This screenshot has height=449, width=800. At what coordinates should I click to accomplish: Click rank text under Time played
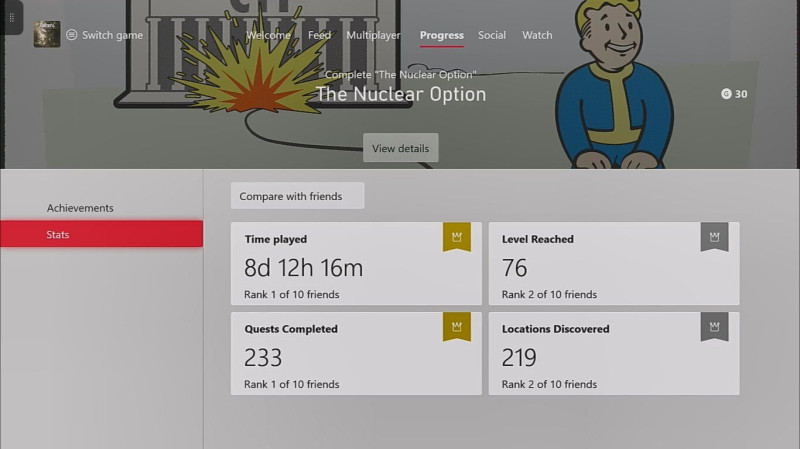291,294
